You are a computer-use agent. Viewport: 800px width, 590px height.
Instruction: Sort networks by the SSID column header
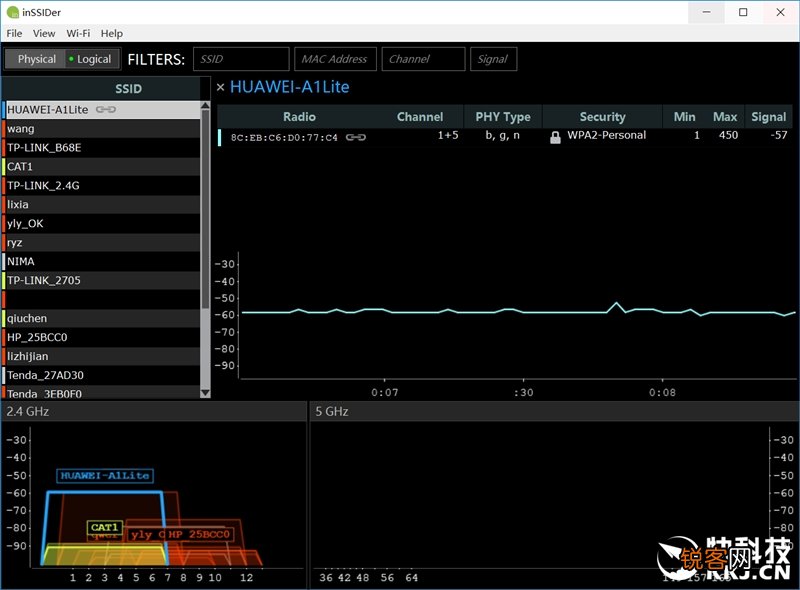[102, 88]
